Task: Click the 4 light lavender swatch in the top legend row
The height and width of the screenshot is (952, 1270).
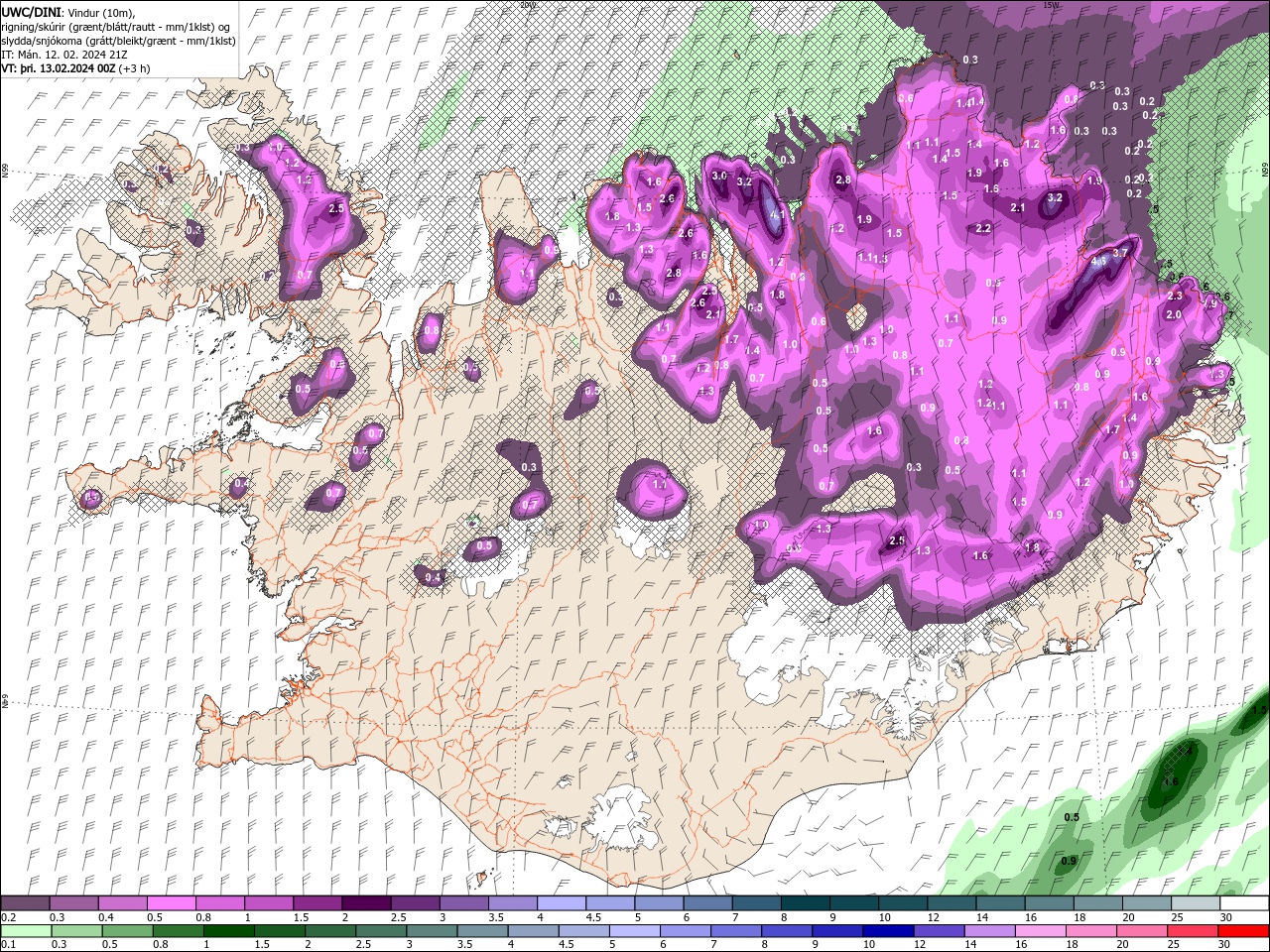Action: 562,903
